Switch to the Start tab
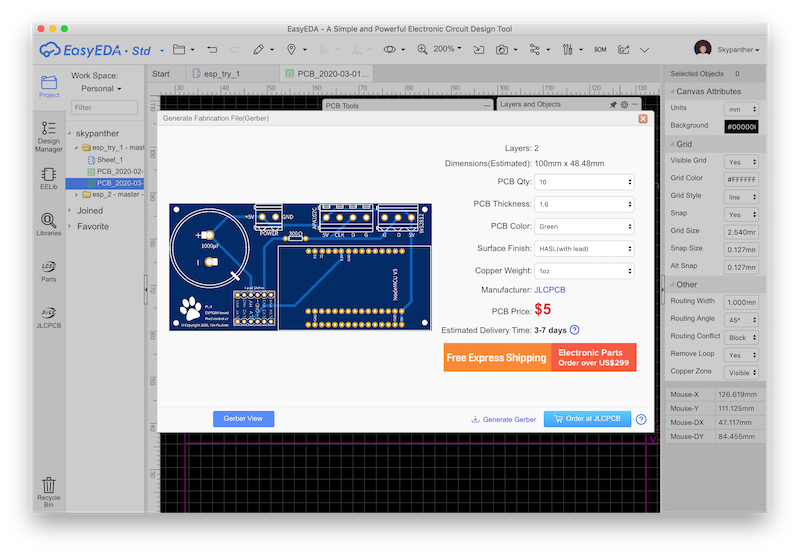 (161, 74)
